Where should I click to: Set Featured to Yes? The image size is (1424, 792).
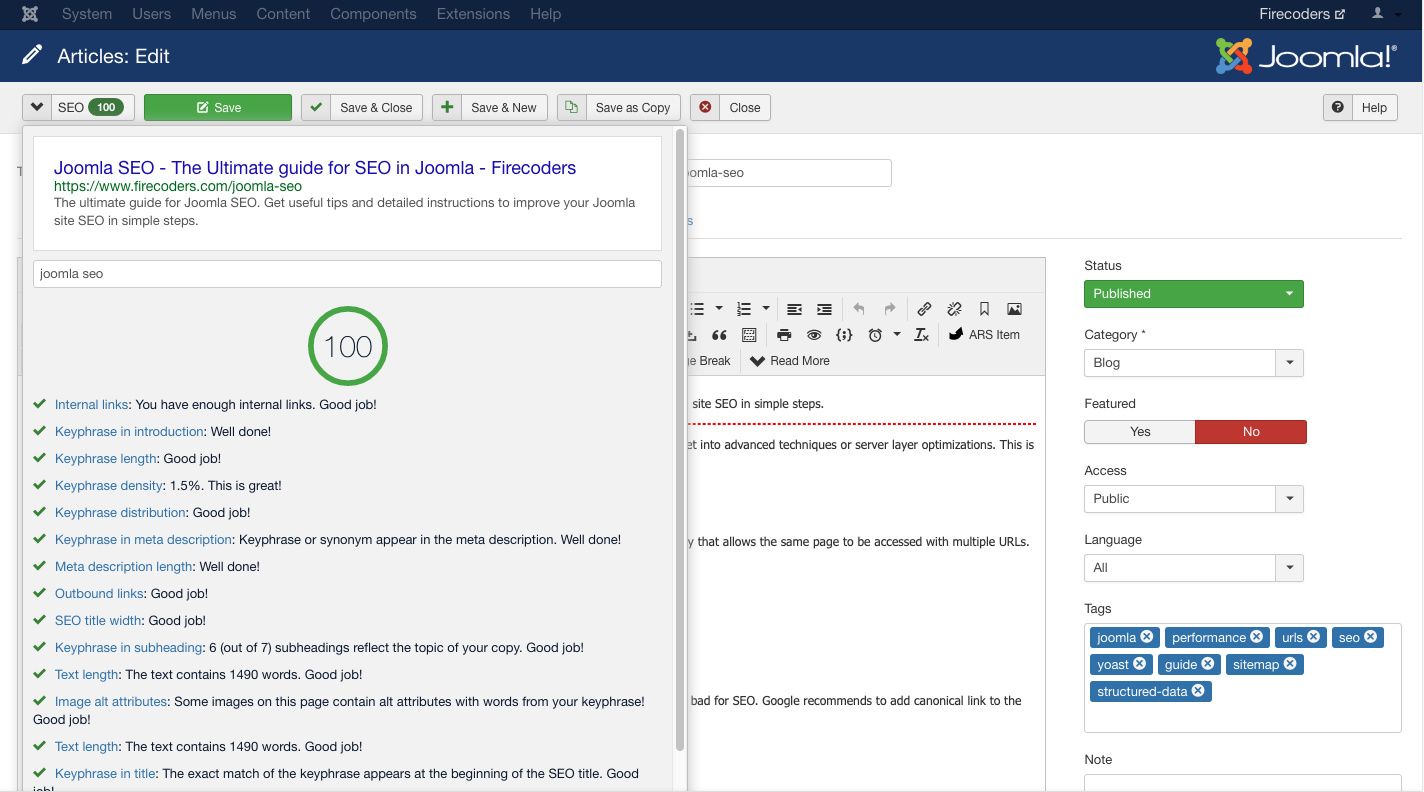[x=1140, y=432]
